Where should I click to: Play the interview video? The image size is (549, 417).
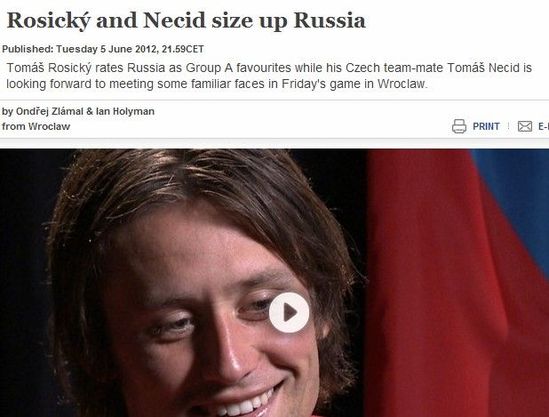click(289, 312)
